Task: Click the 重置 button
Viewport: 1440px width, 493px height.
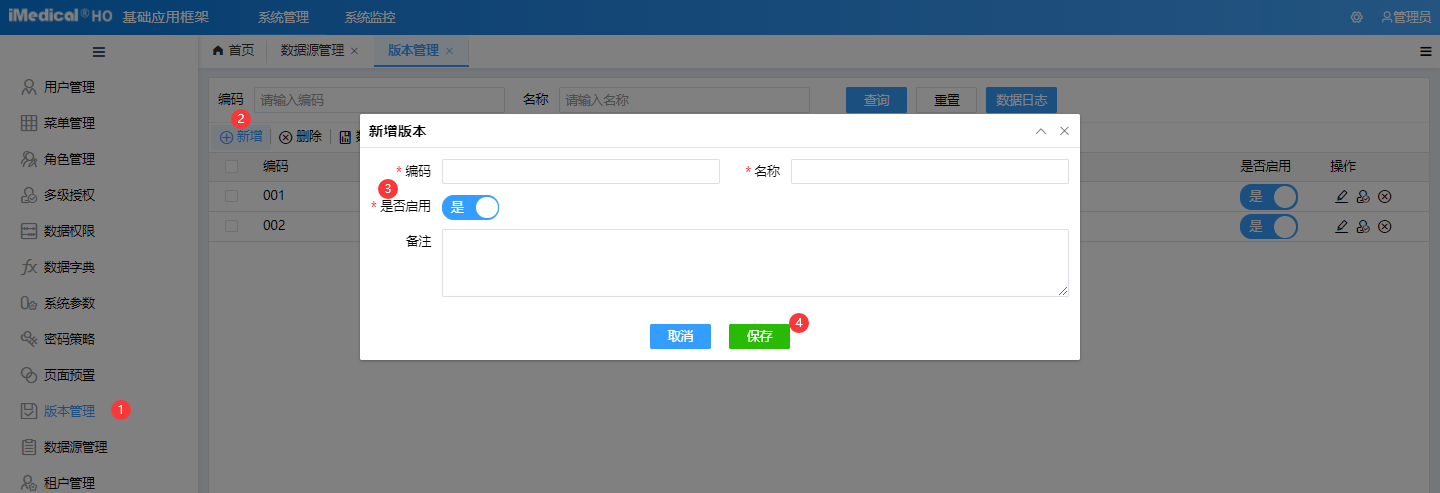Action: (946, 100)
